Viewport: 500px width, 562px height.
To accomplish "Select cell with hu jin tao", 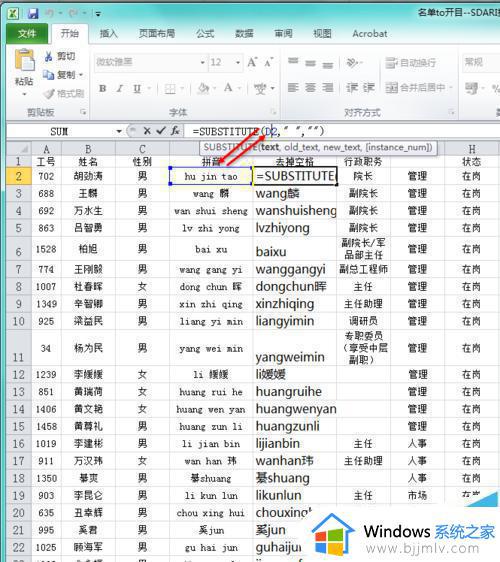I will [x=211, y=176].
